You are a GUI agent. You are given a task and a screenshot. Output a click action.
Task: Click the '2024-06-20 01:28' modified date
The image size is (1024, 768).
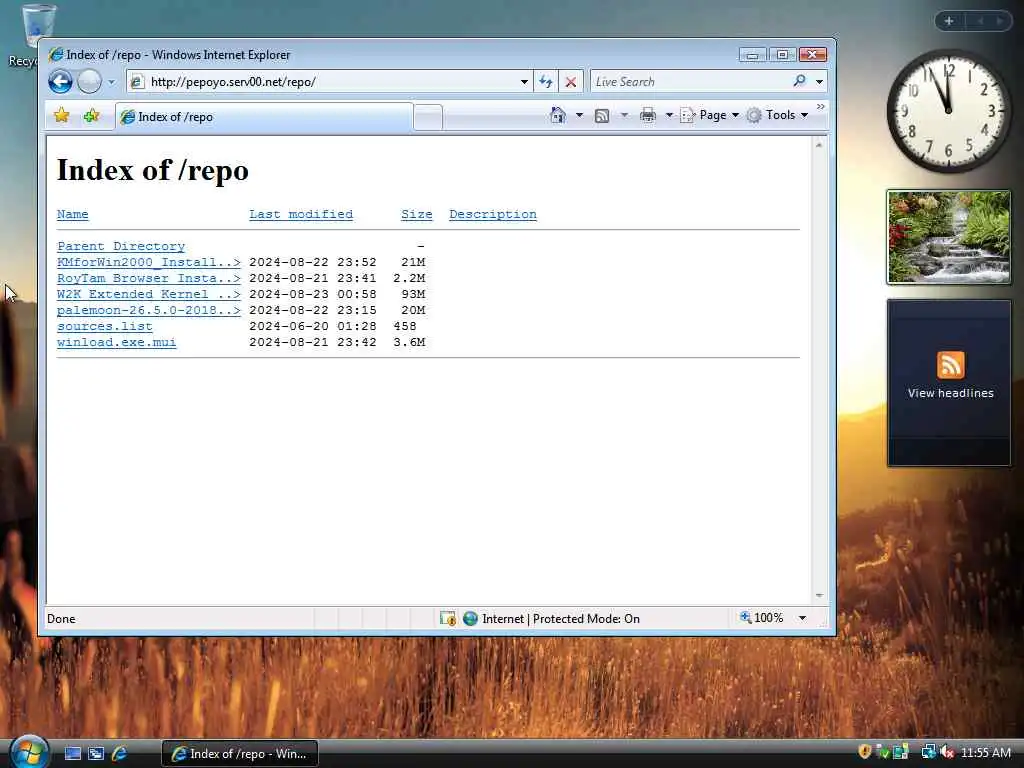pos(313,326)
